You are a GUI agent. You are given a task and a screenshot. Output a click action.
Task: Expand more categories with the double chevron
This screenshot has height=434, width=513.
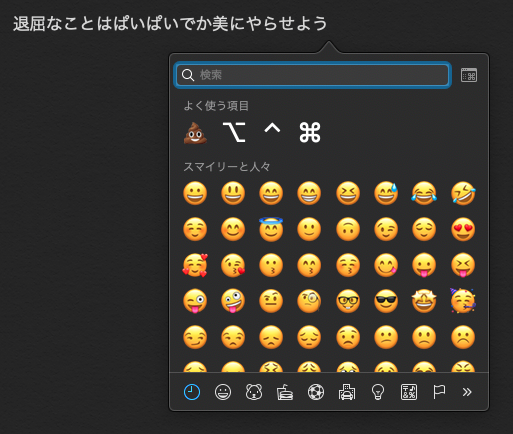point(467,392)
